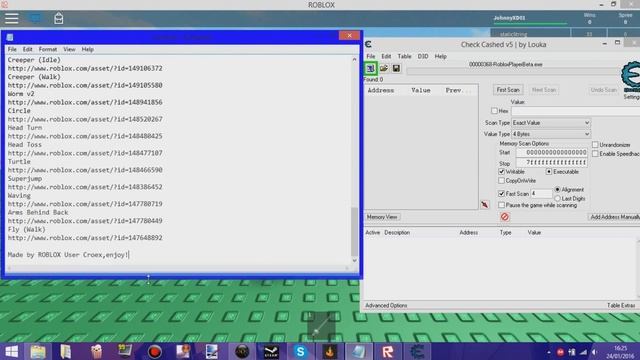Click the red no-entry clear list icon

[x=505, y=217]
